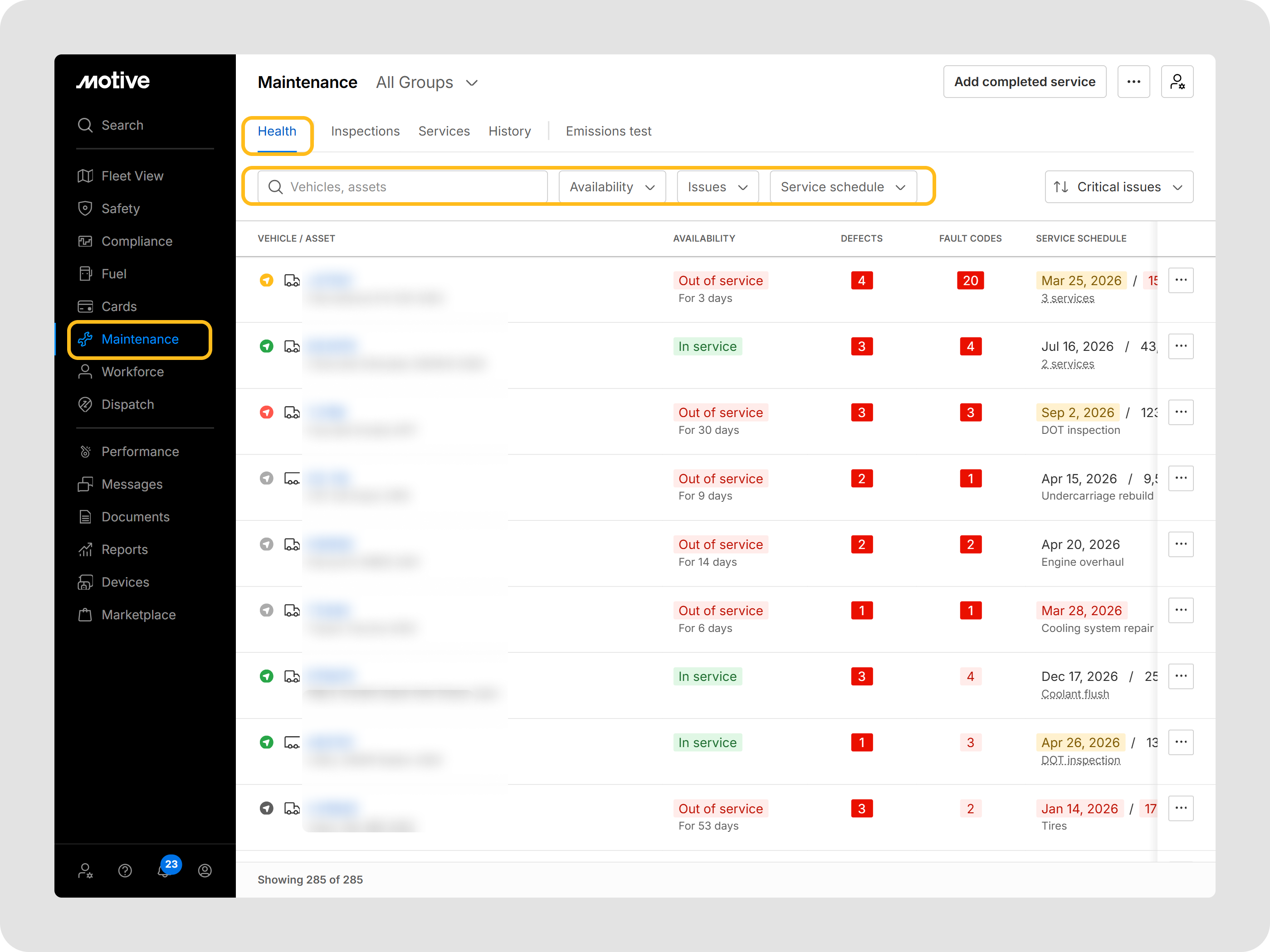
Task: Click the 3 services link
Action: point(1068,298)
